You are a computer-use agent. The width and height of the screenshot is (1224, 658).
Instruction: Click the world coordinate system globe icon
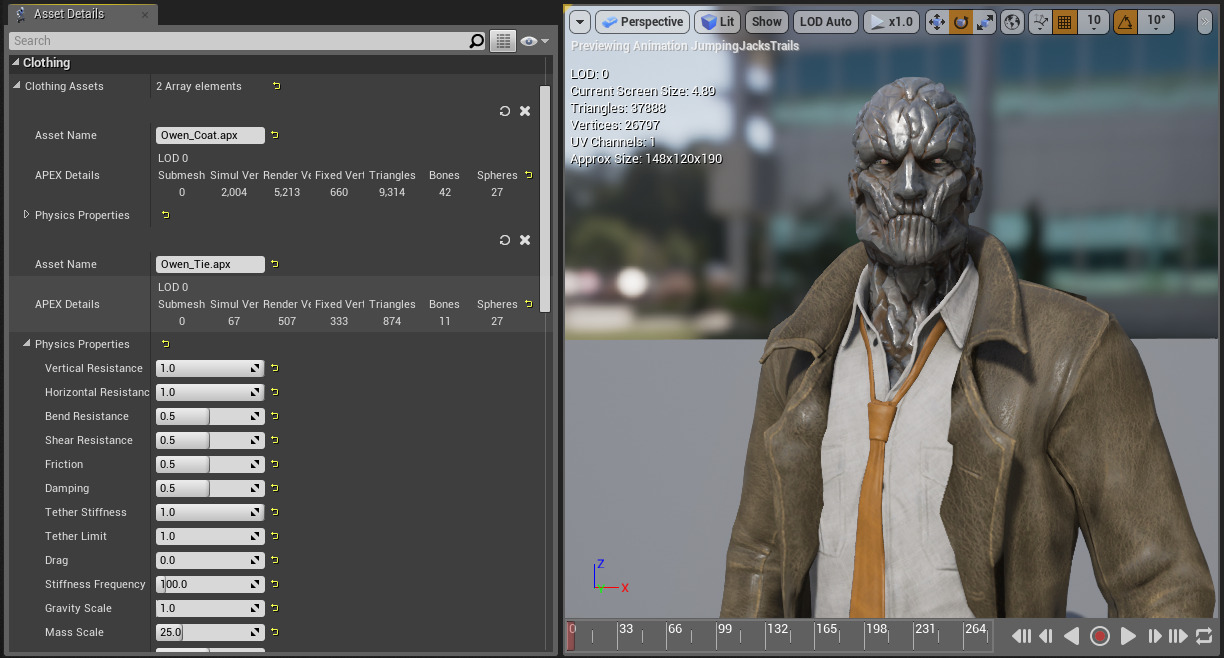click(x=1012, y=22)
